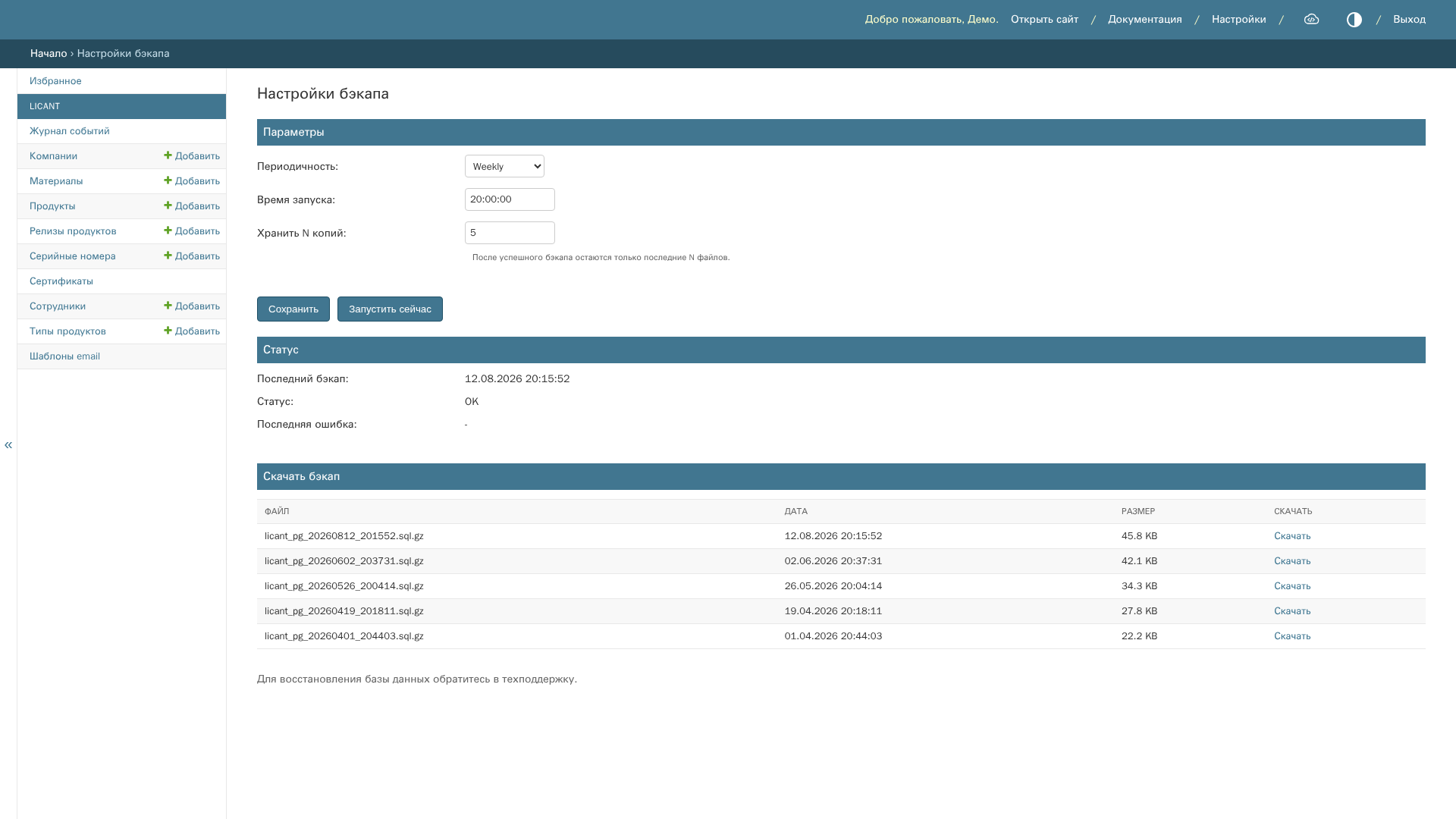This screenshot has height=819, width=1456.
Task: Open Релизы продуктов in the sidebar
Action: (x=73, y=231)
